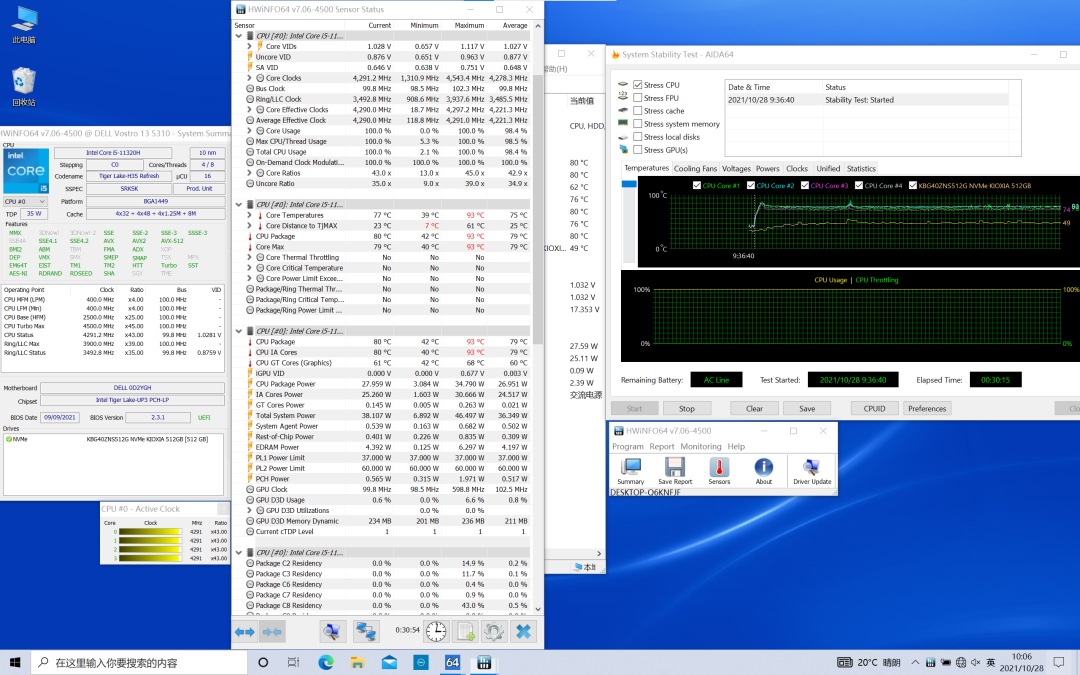Image resolution: width=1080 pixels, height=675 pixels.
Task: Switch to the Cooling Fans tab
Action: (x=695, y=169)
